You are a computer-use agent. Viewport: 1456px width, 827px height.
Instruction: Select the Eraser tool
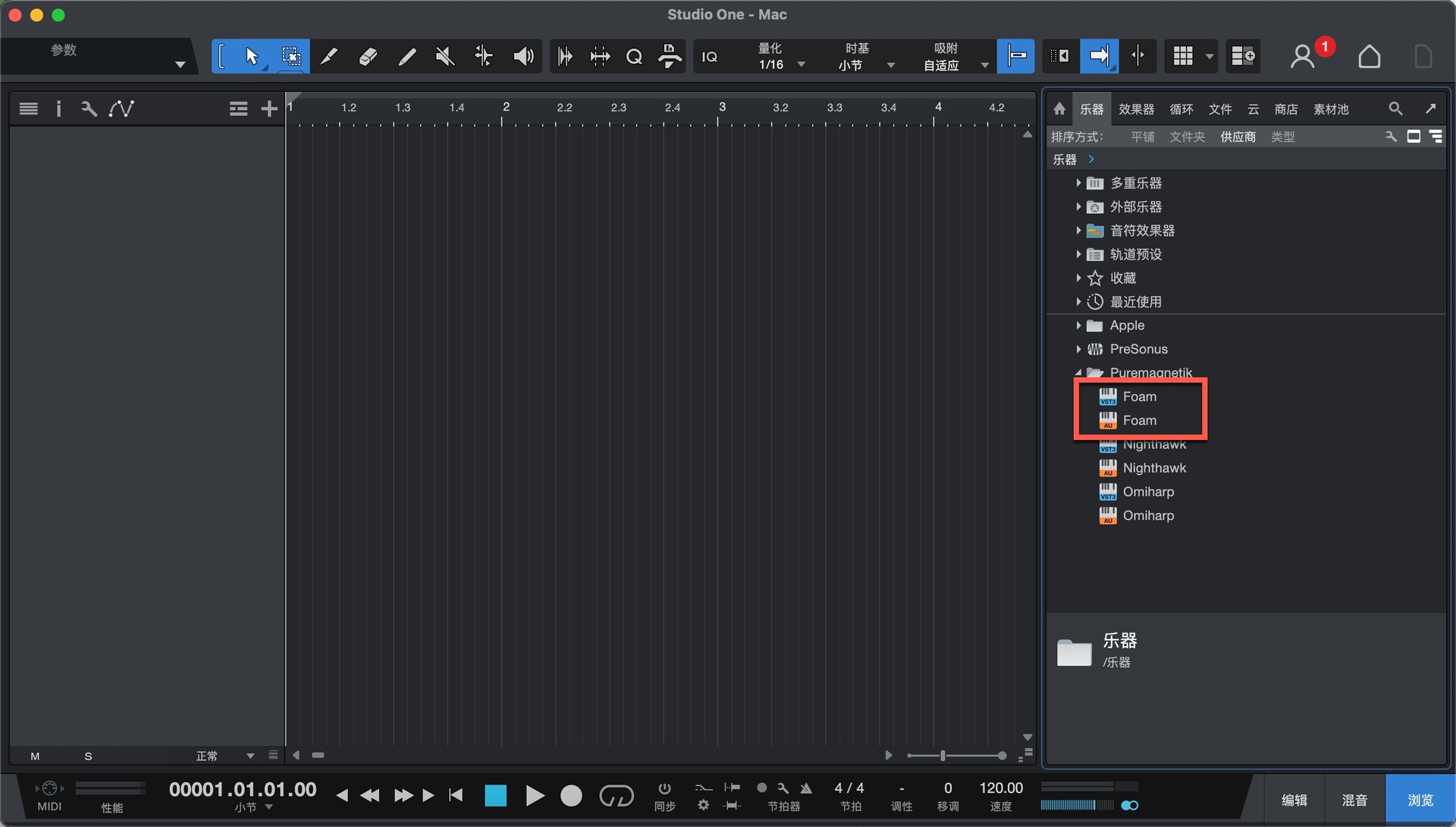(x=368, y=56)
